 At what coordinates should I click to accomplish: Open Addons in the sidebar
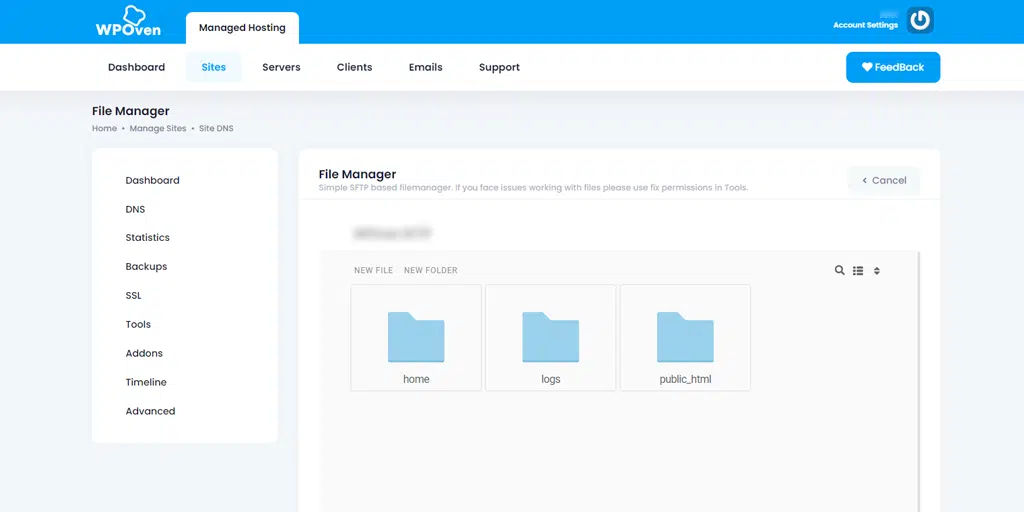coord(144,353)
